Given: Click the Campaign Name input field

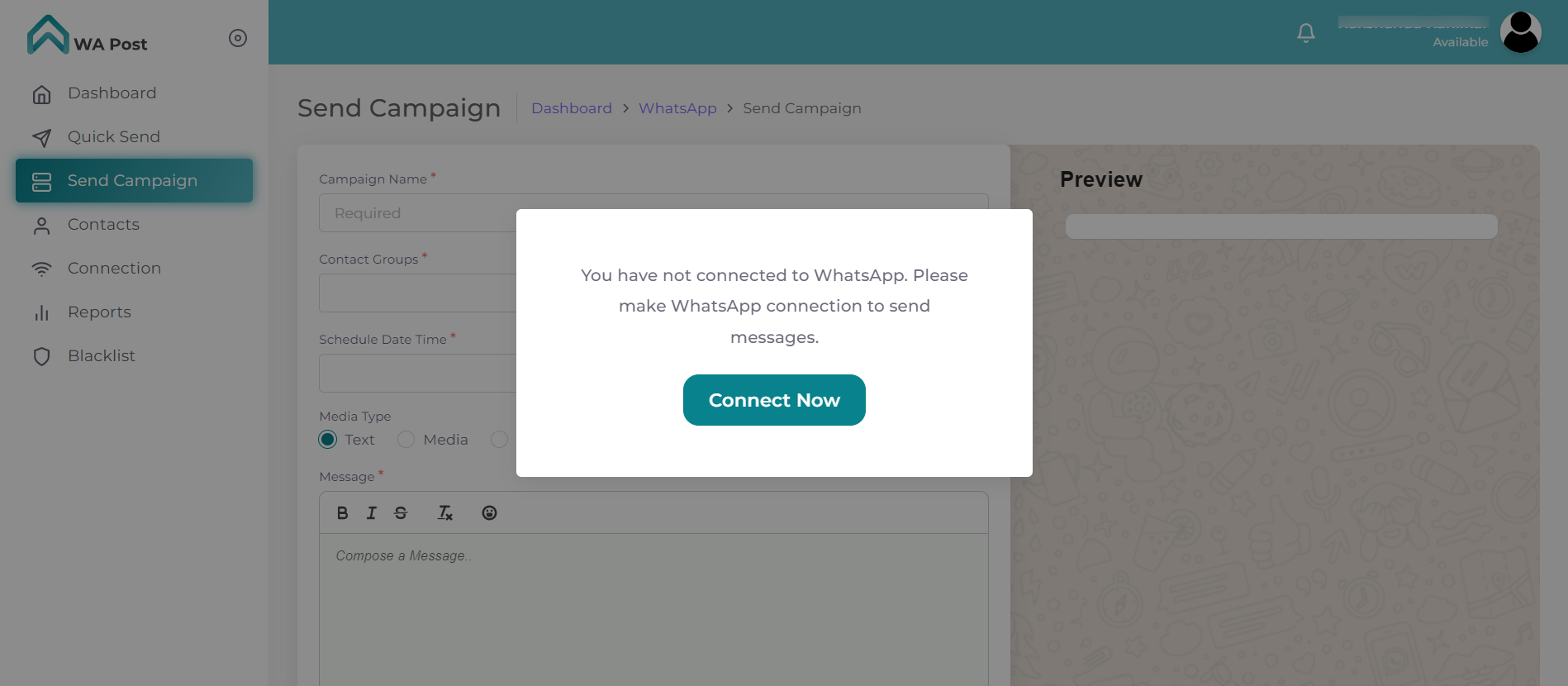Looking at the screenshot, I should tap(417, 213).
